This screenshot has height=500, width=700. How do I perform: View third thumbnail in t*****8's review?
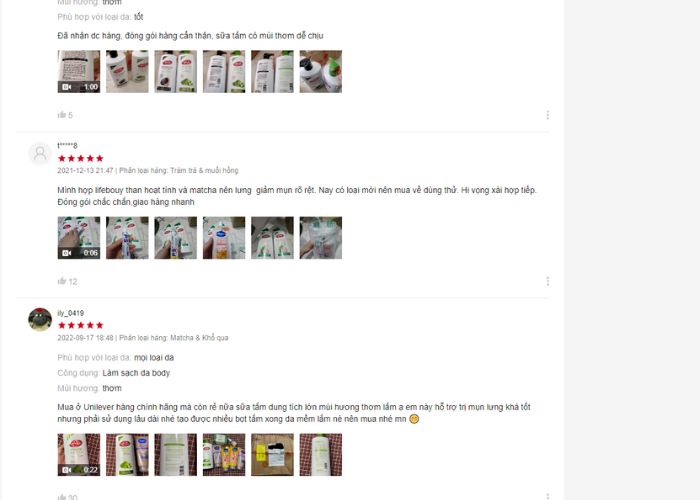click(x=175, y=238)
